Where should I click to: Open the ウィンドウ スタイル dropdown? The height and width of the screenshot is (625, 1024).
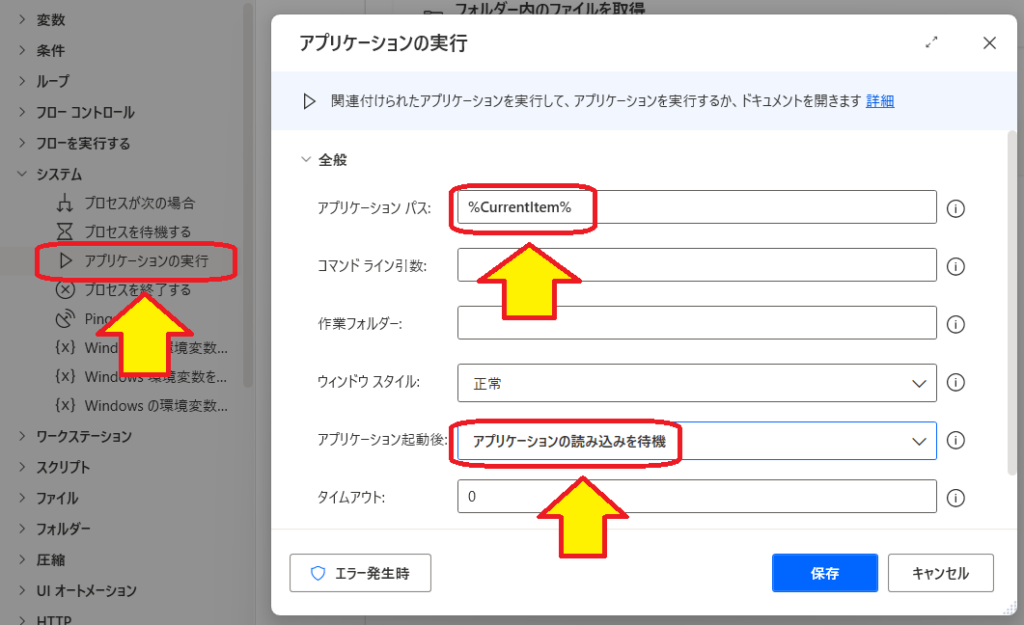click(x=696, y=382)
